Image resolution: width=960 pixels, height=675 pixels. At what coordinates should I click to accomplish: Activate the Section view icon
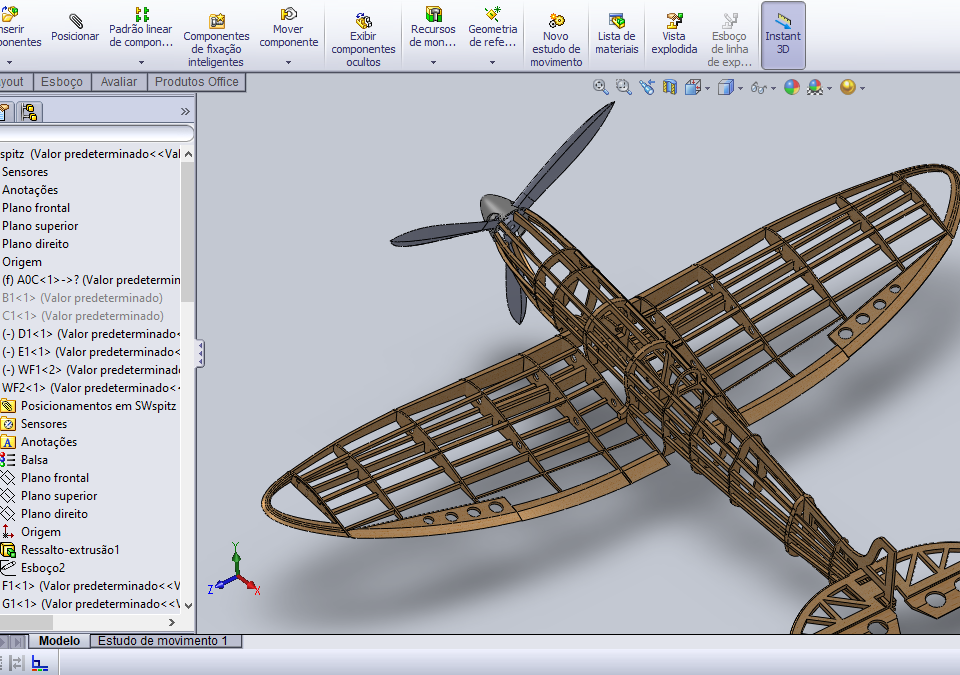[x=668, y=87]
